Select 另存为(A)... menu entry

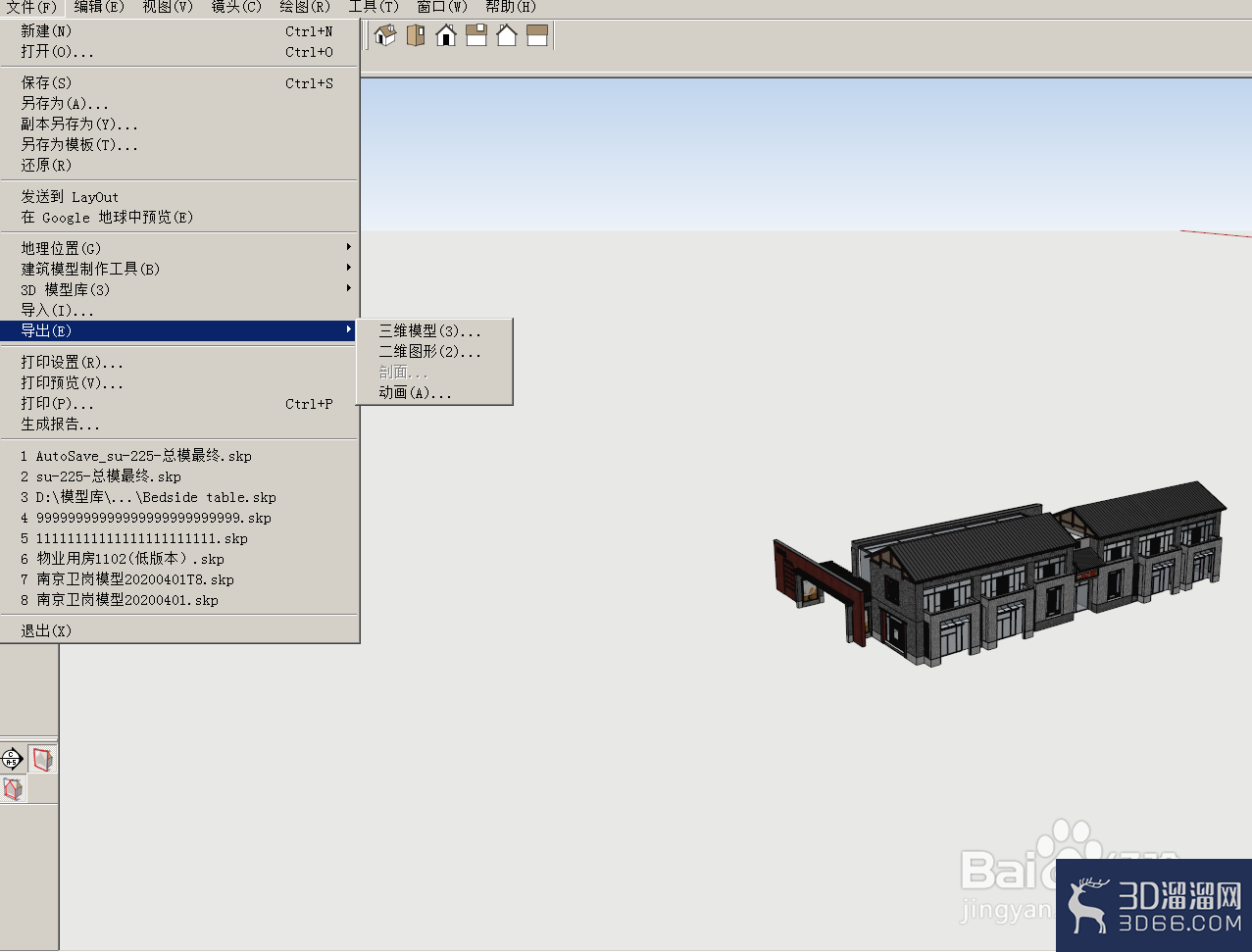[180, 104]
